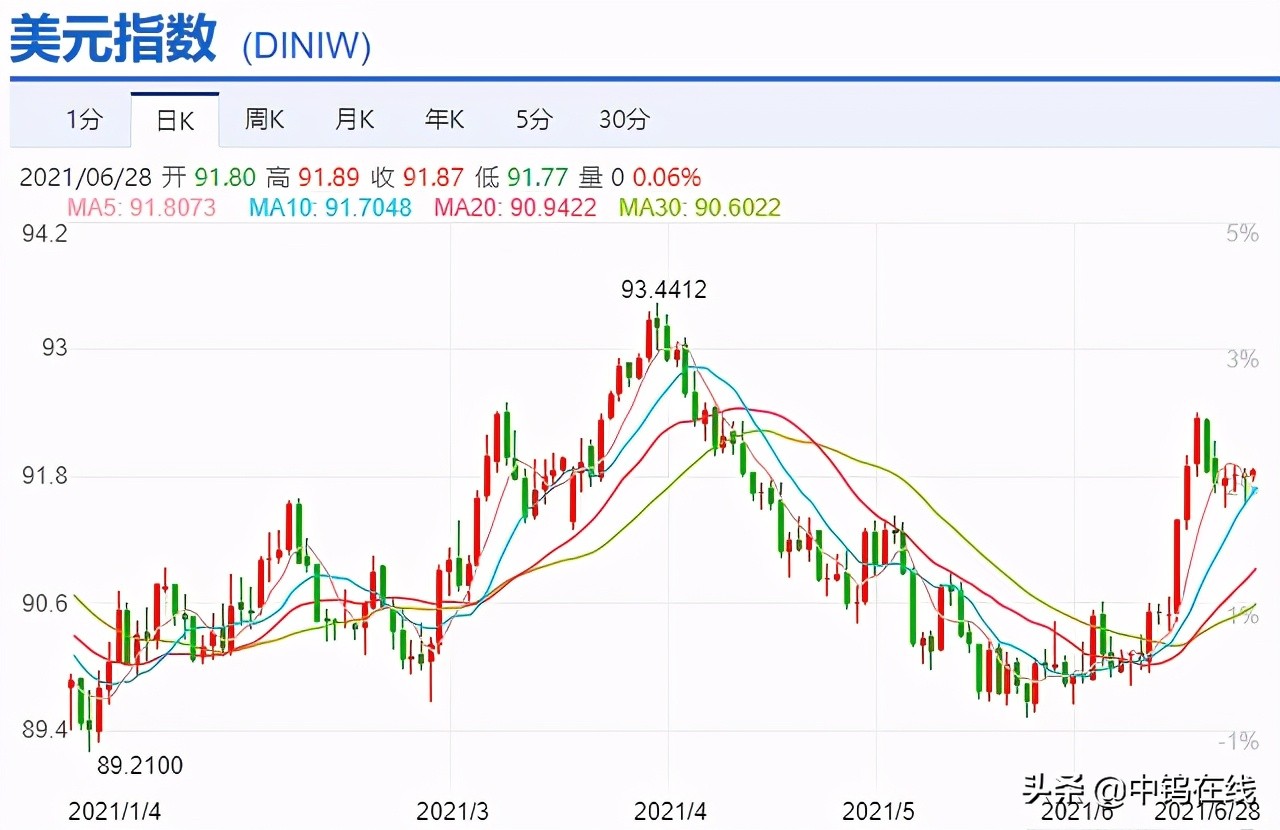The width and height of the screenshot is (1280, 830).
Task: Click the 90.6 y-axis label
Action: [x=44, y=604]
